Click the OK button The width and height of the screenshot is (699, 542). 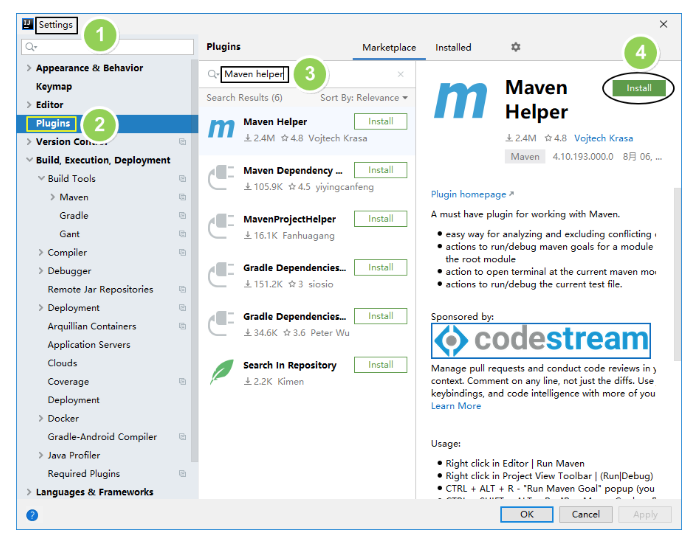click(526, 514)
